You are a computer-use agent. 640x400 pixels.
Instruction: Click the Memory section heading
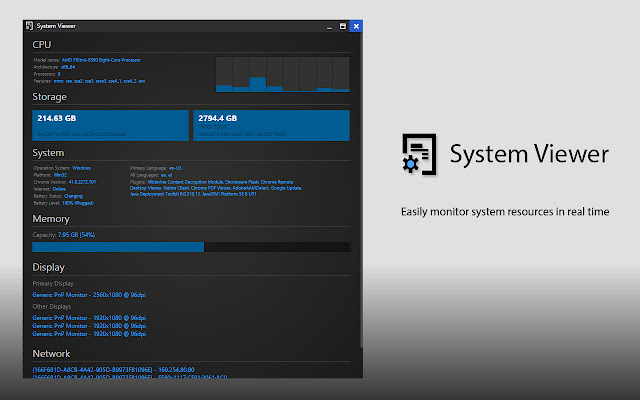click(x=51, y=219)
